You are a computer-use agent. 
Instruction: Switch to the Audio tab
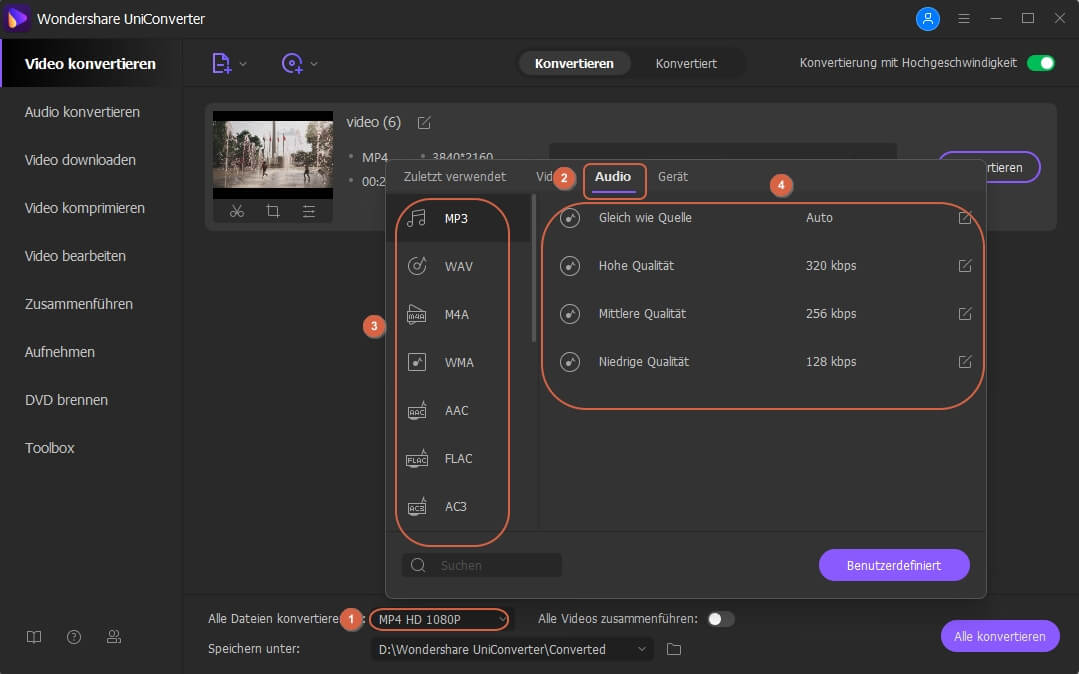tap(612, 177)
